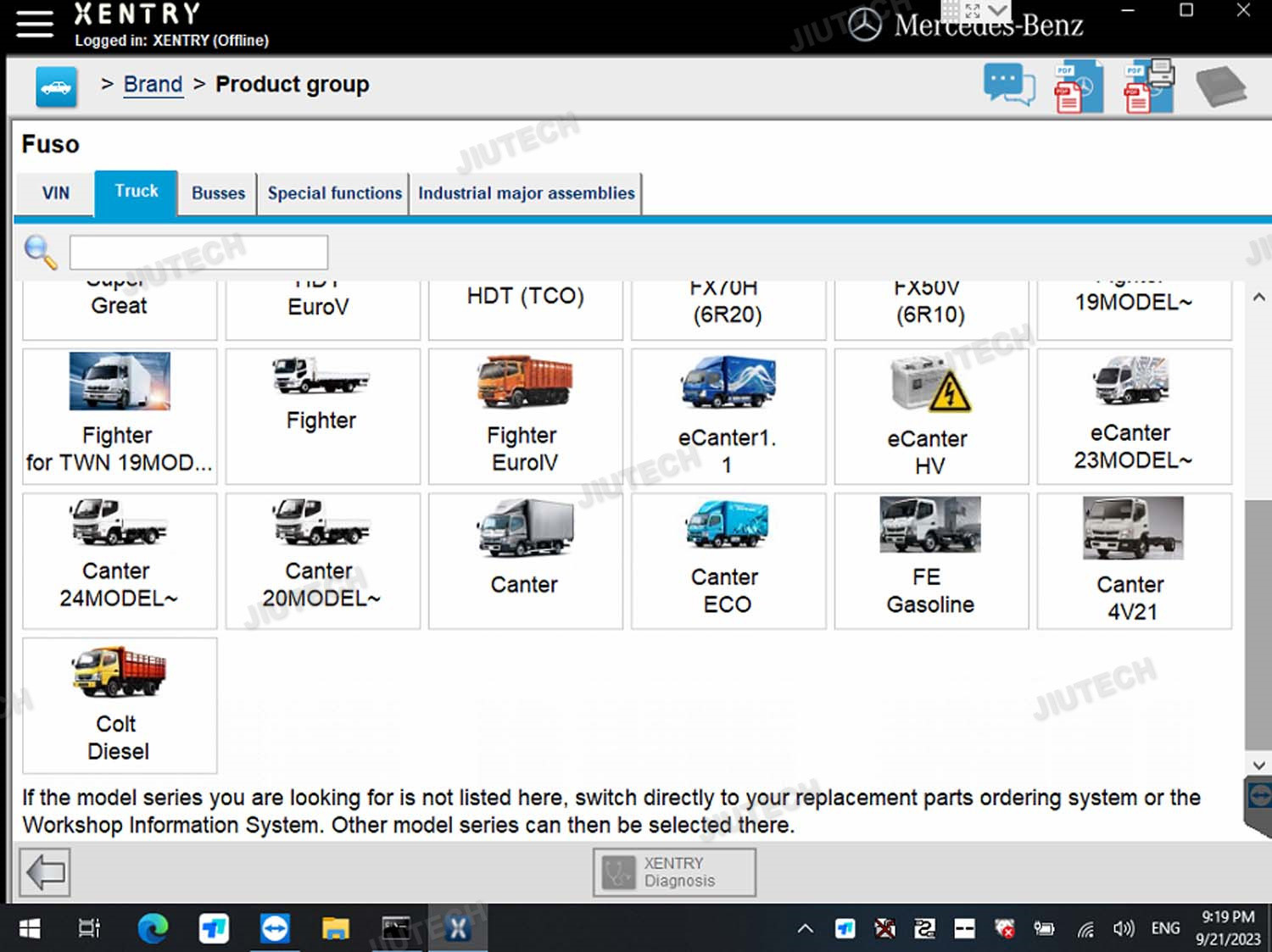Click the PDF print icon
1272x952 pixels.
(1149, 86)
